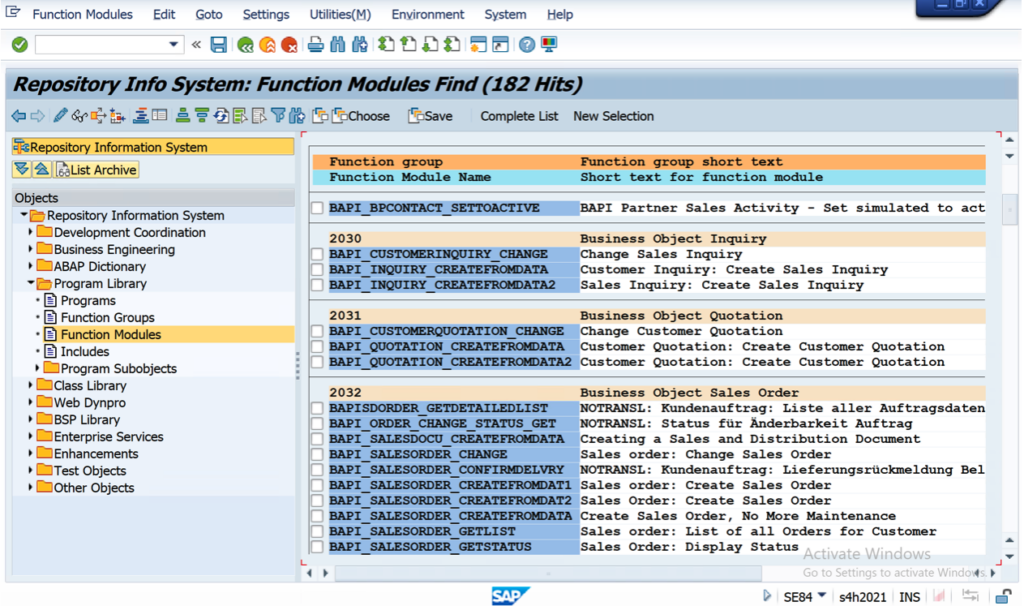This screenshot has width=1024, height=606.
Task: Open the Customize Local Layout monitor icon
Action: [549, 44]
